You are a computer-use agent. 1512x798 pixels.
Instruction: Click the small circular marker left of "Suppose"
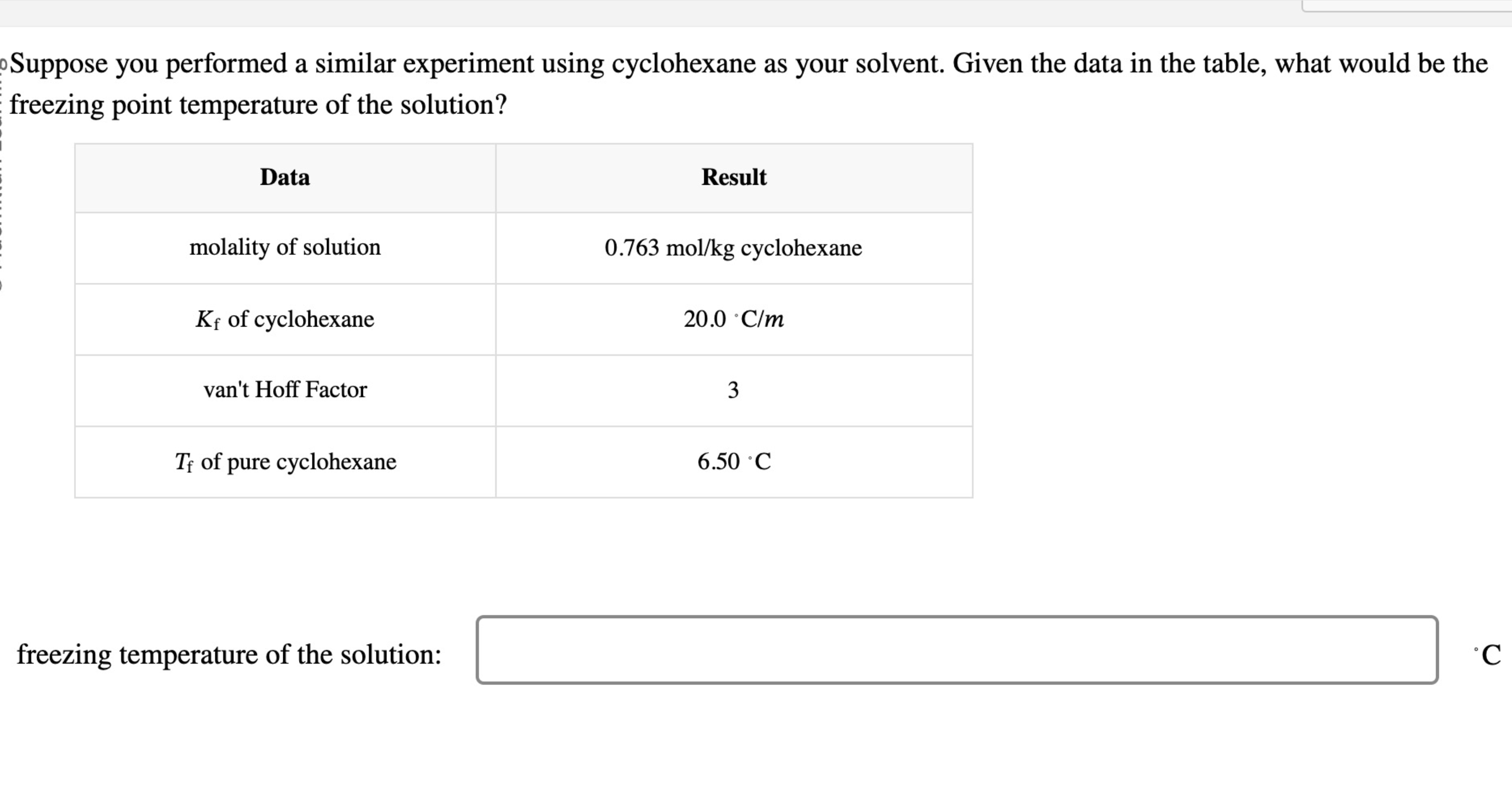click(5, 62)
